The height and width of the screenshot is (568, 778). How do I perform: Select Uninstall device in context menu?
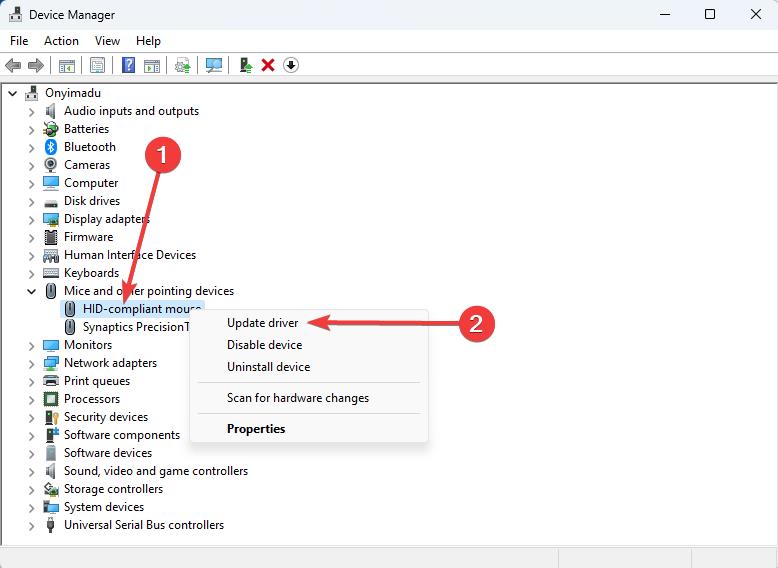(268, 367)
